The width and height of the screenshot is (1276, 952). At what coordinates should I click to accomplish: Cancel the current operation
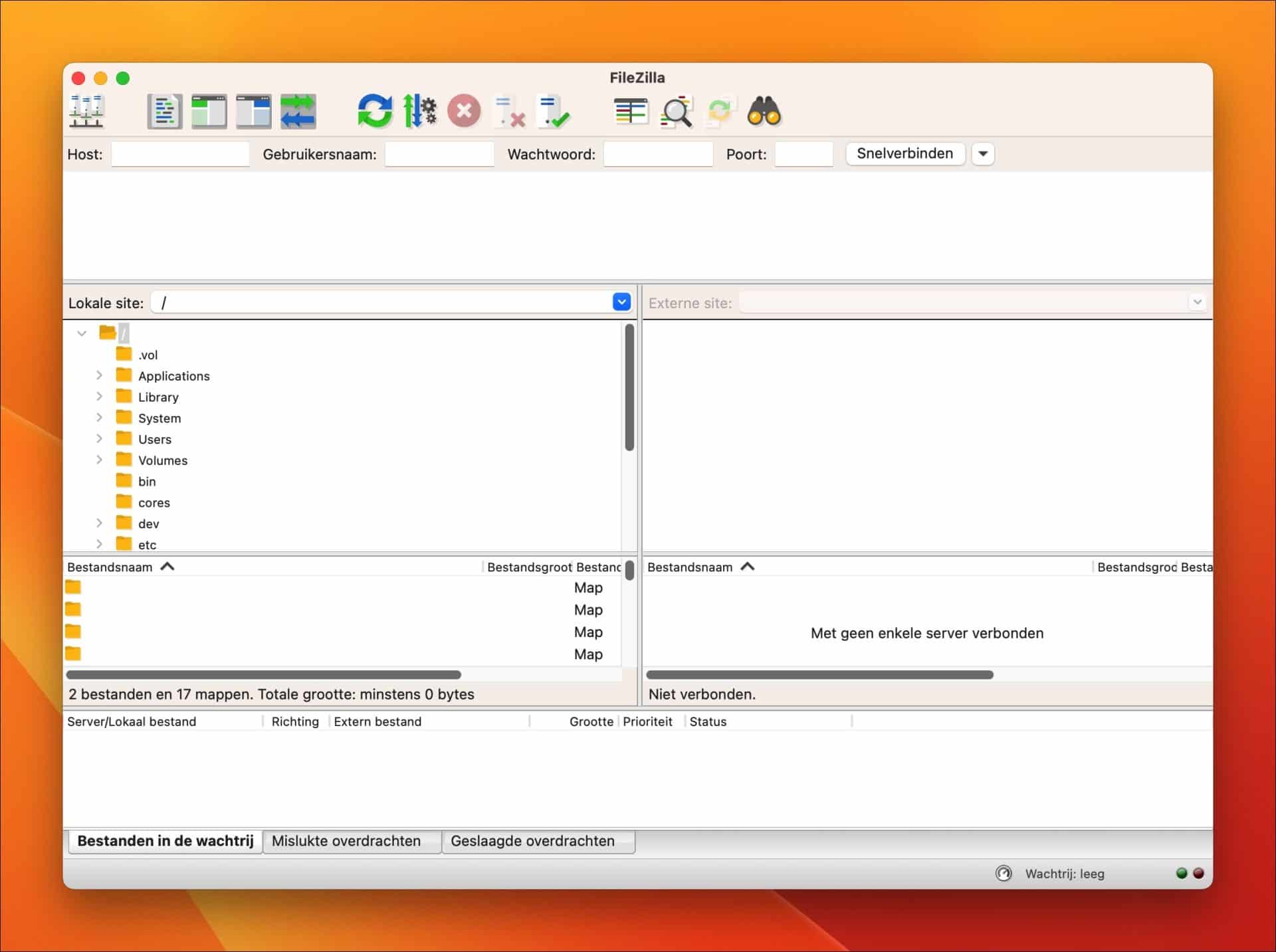464,111
